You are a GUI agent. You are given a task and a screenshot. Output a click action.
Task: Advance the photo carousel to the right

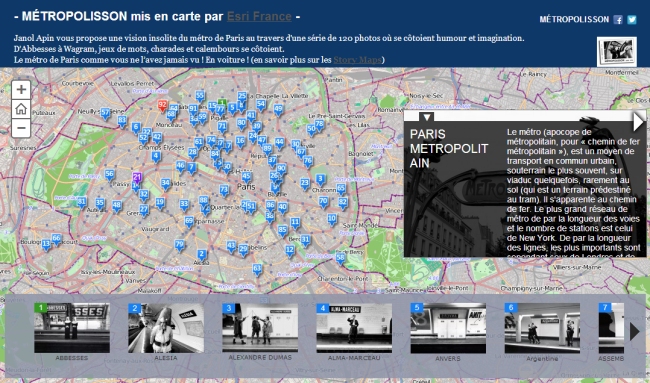[634, 332]
